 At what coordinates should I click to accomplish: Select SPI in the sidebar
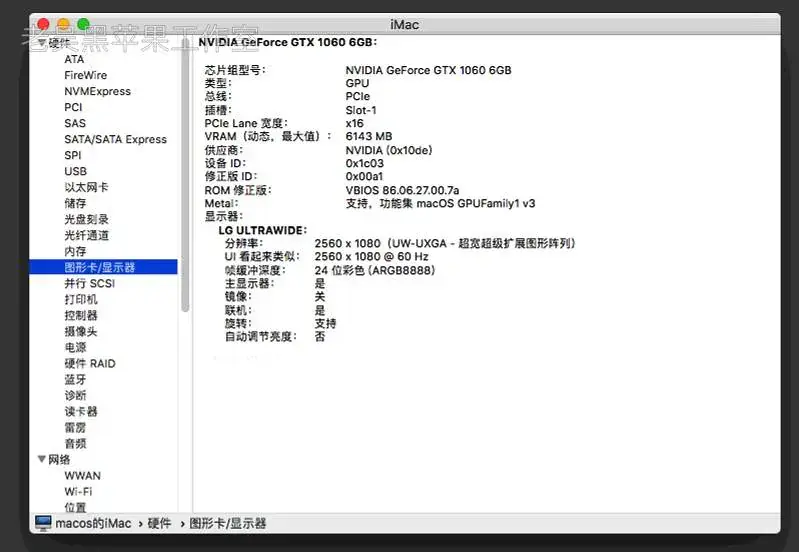(72, 155)
